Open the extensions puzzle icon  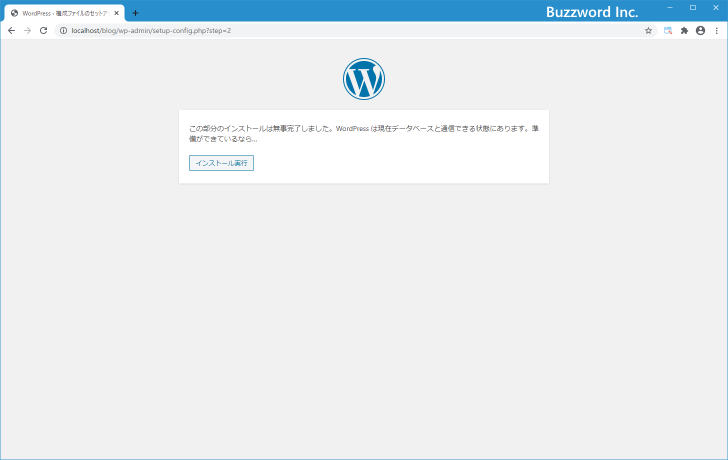684,31
